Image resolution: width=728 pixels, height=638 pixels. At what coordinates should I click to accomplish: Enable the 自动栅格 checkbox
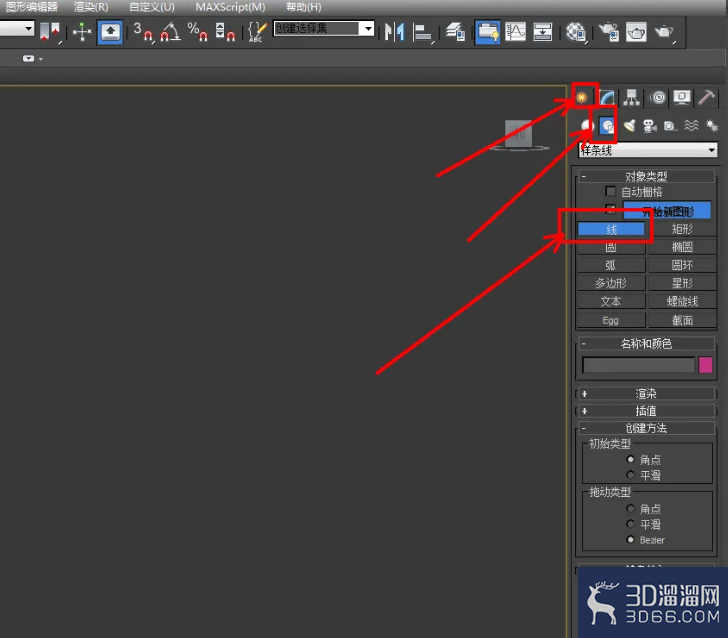pos(611,191)
